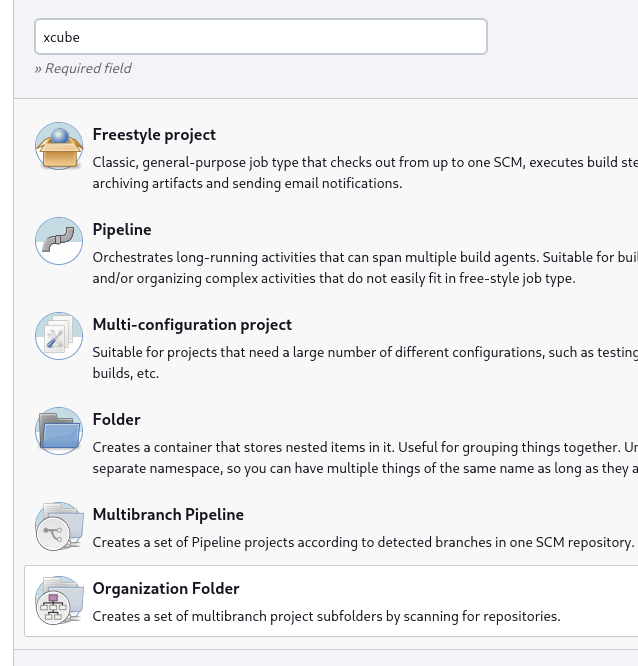Click Organization Folder's scanning repositories description
Image resolution: width=638 pixels, height=666 pixels.
(x=327, y=616)
